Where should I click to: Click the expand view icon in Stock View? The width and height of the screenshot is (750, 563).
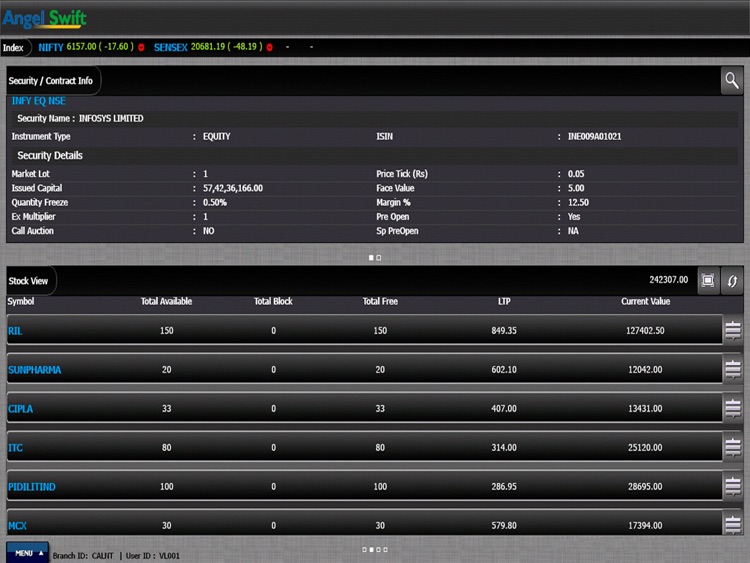(x=708, y=281)
